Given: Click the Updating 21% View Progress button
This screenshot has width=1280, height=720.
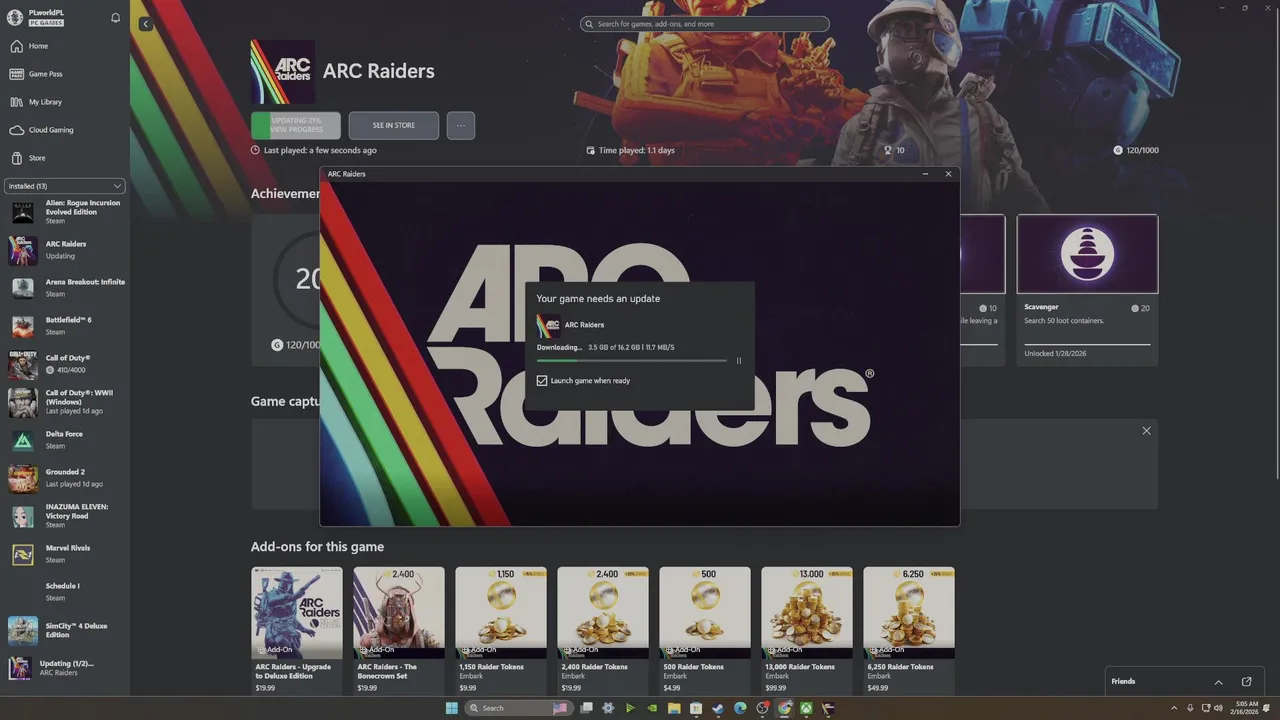Looking at the screenshot, I should [x=296, y=125].
